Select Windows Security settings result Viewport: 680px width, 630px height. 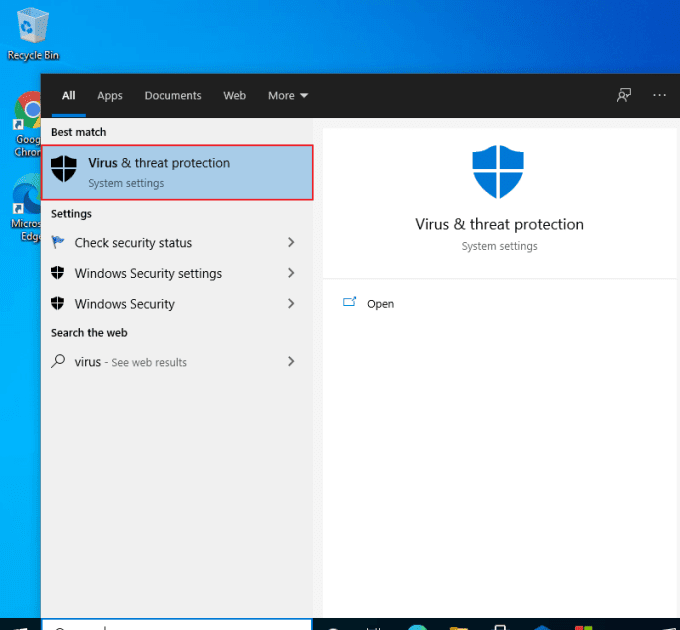177,273
